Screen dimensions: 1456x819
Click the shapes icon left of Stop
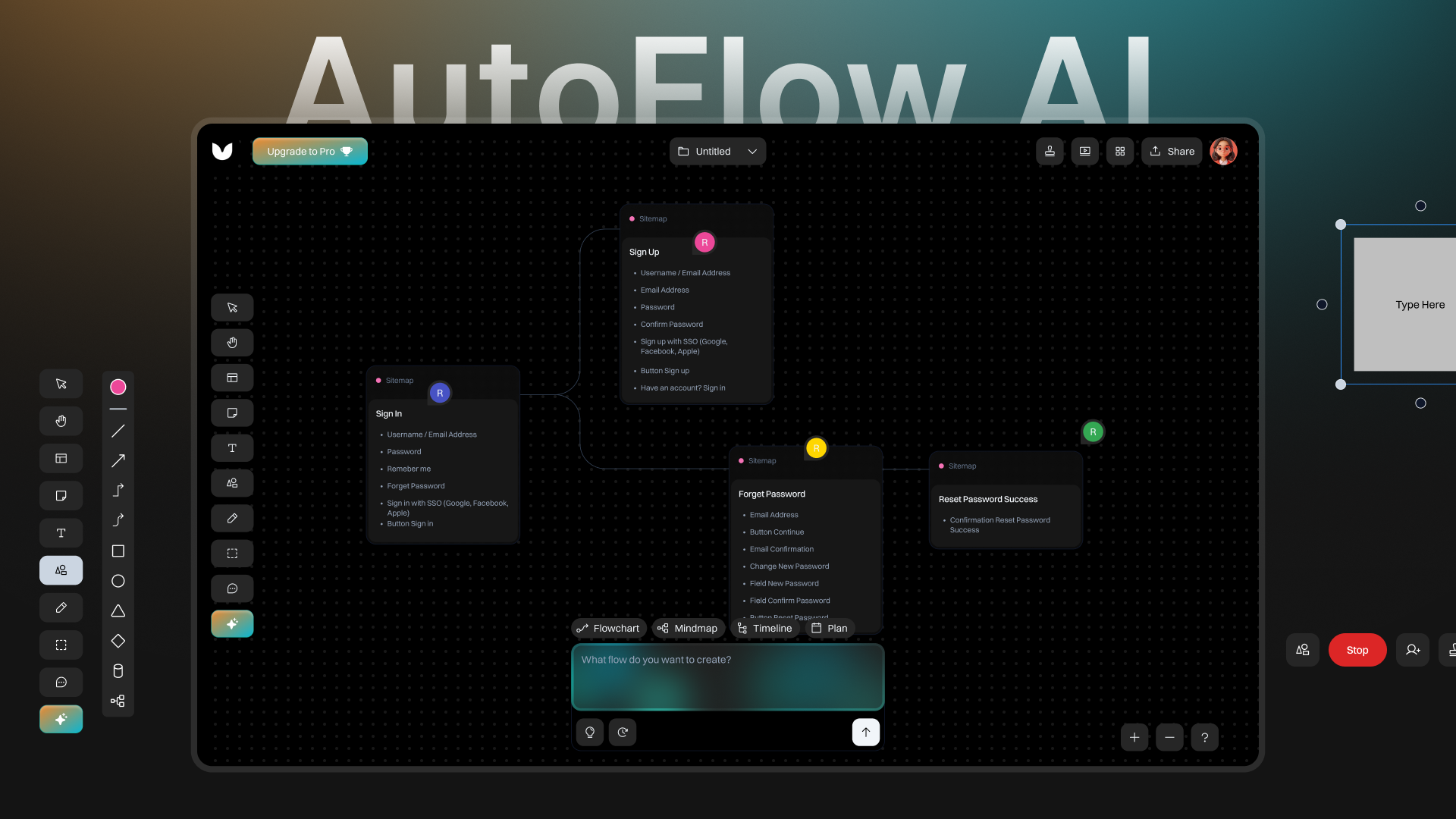tap(1303, 650)
